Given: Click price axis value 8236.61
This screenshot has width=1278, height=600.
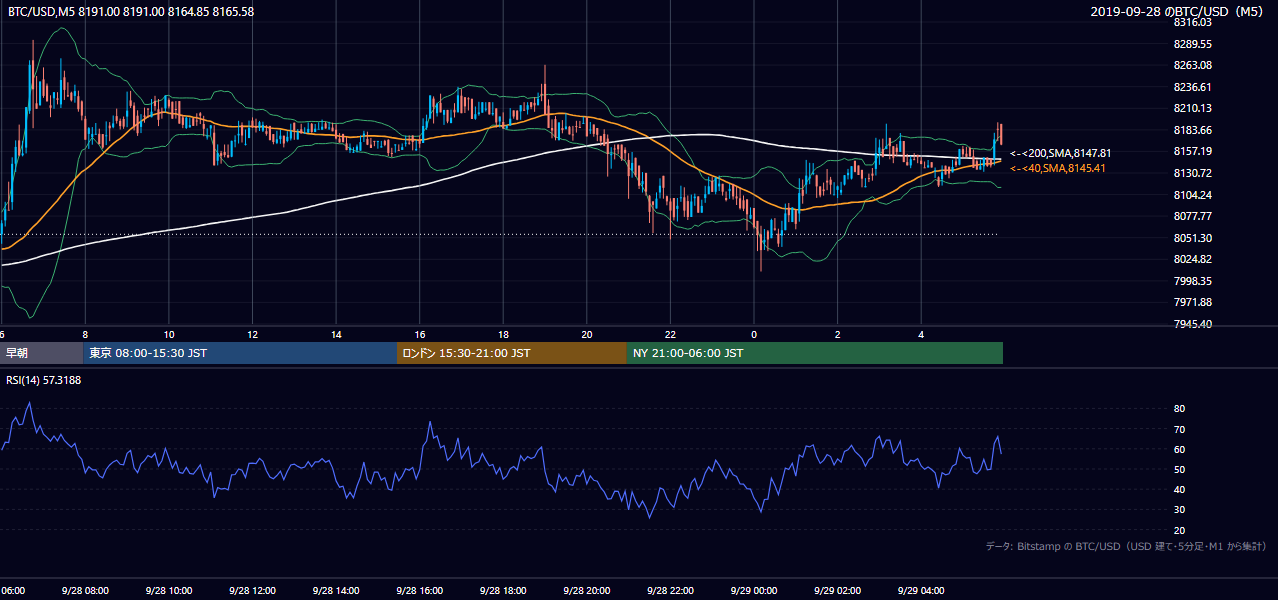Looking at the screenshot, I should (1193, 87).
